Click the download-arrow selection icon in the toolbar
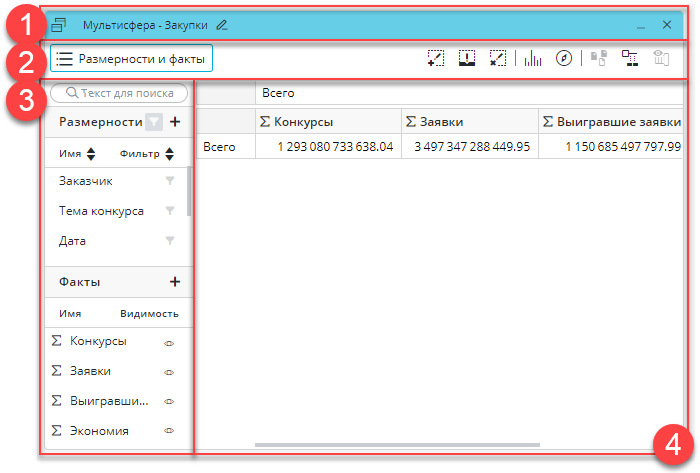 tap(466, 59)
